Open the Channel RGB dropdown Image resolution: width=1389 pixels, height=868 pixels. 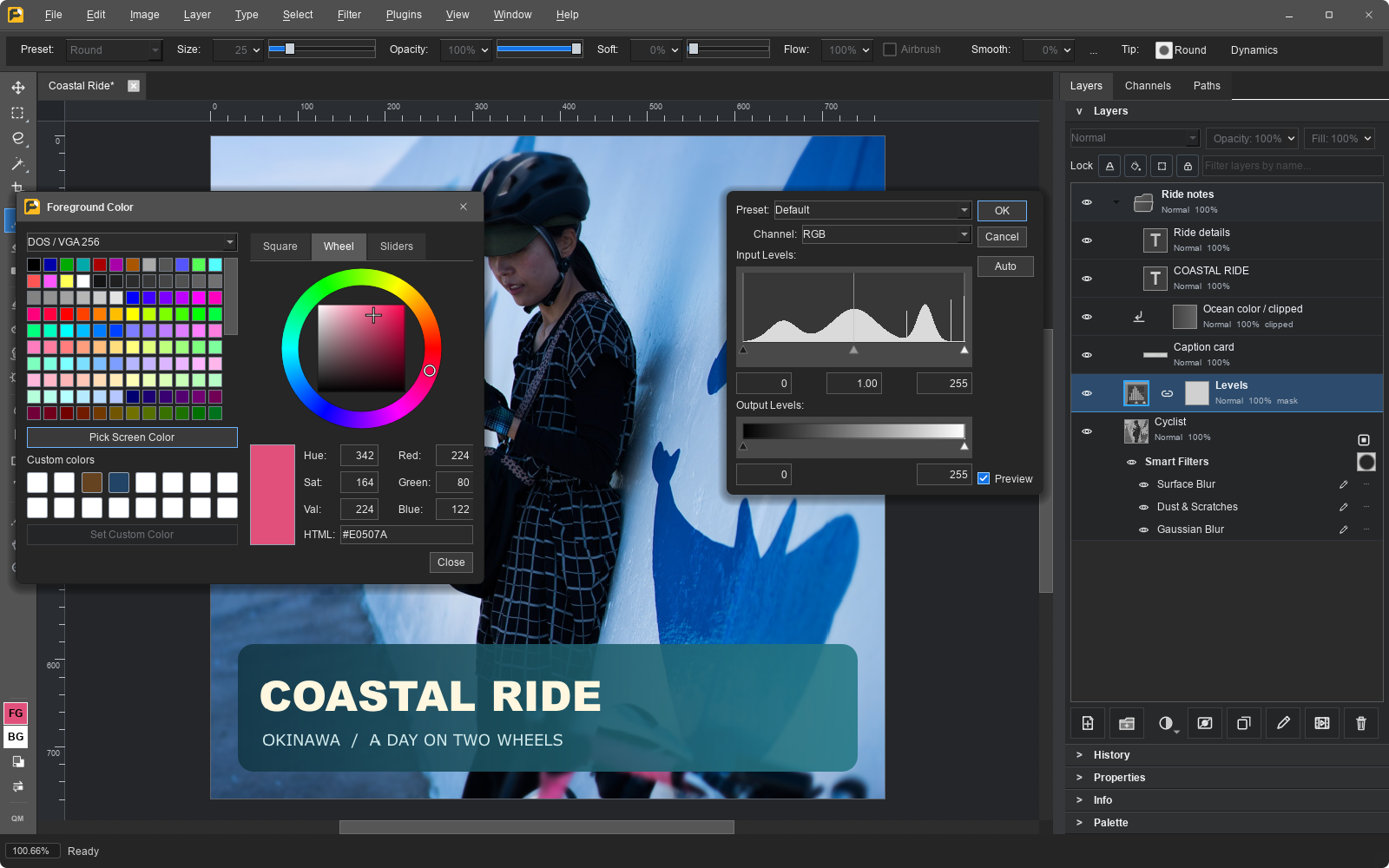(885, 234)
